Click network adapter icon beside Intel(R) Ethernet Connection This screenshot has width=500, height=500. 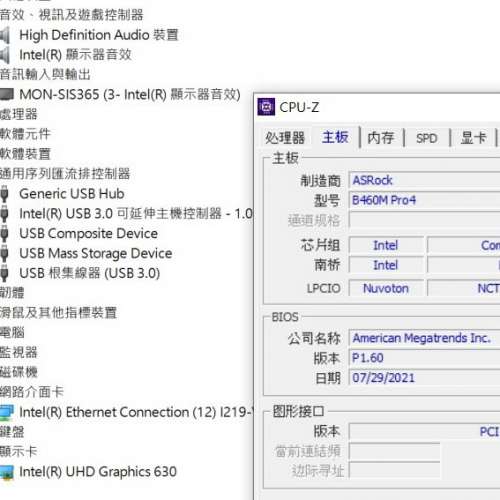tap(7, 412)
